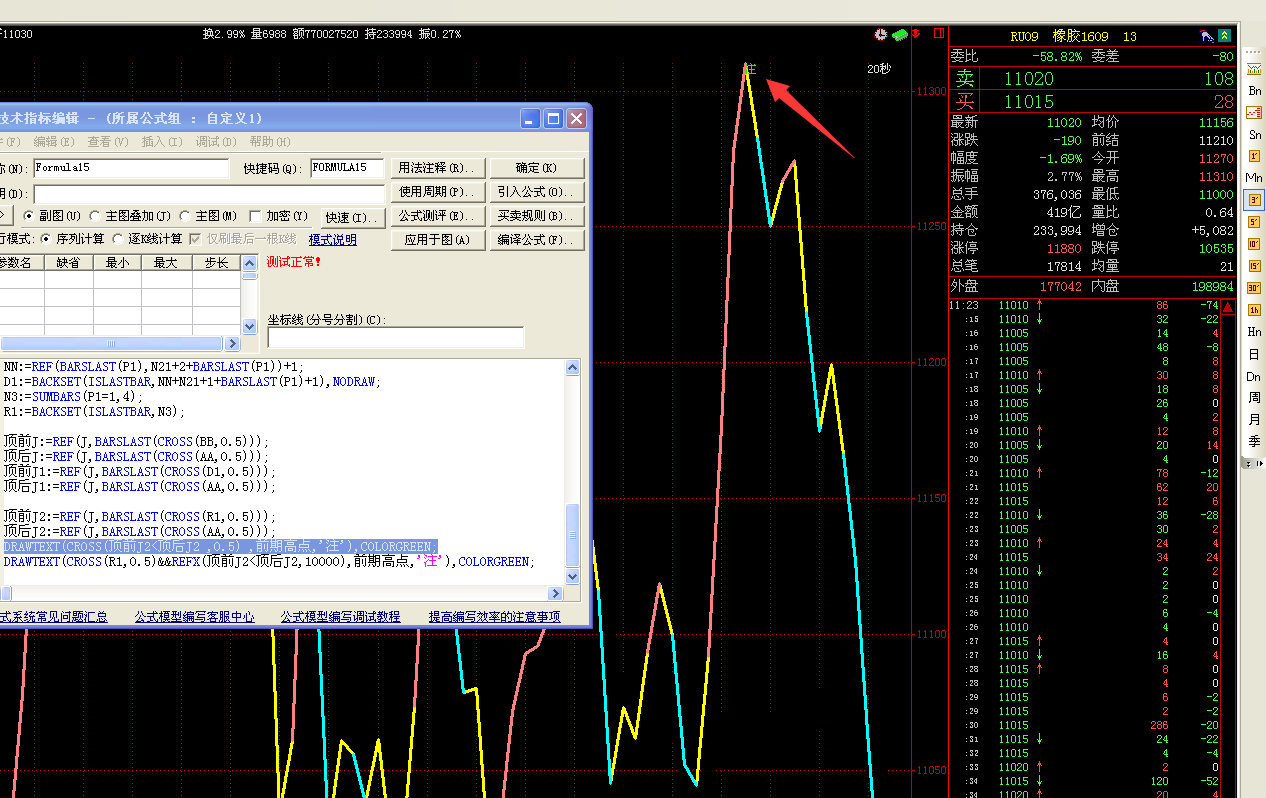
Task: Click the 编译公式(F) button
Action: click(536, 240)
